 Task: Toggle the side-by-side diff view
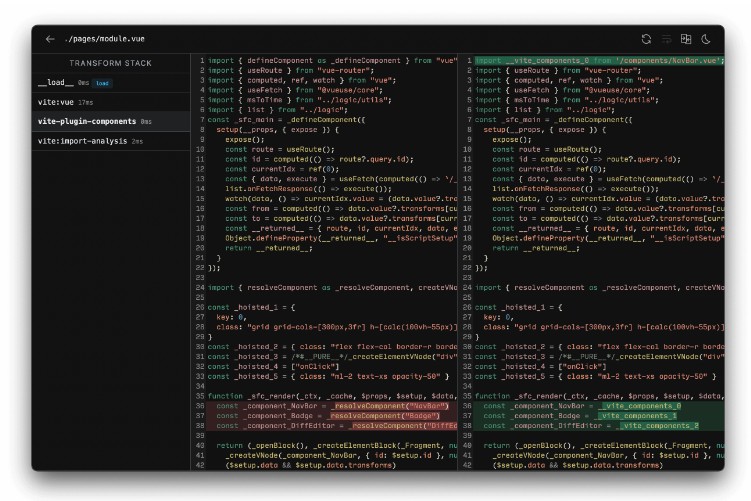click(686, 39)
